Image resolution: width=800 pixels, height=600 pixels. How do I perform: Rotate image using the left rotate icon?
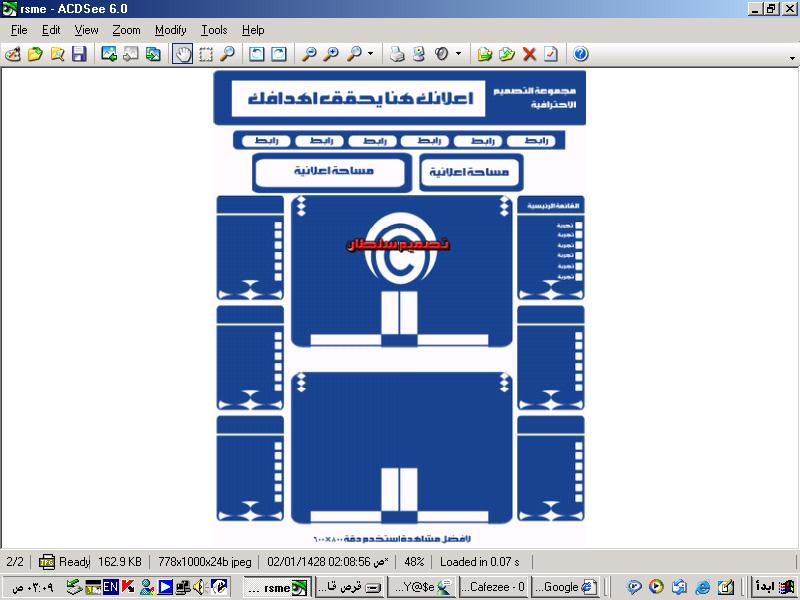(257, 54)
